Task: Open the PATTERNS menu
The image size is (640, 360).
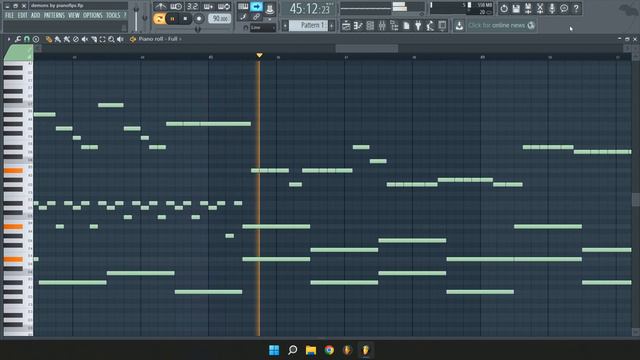Action: (x=54, y=16)
